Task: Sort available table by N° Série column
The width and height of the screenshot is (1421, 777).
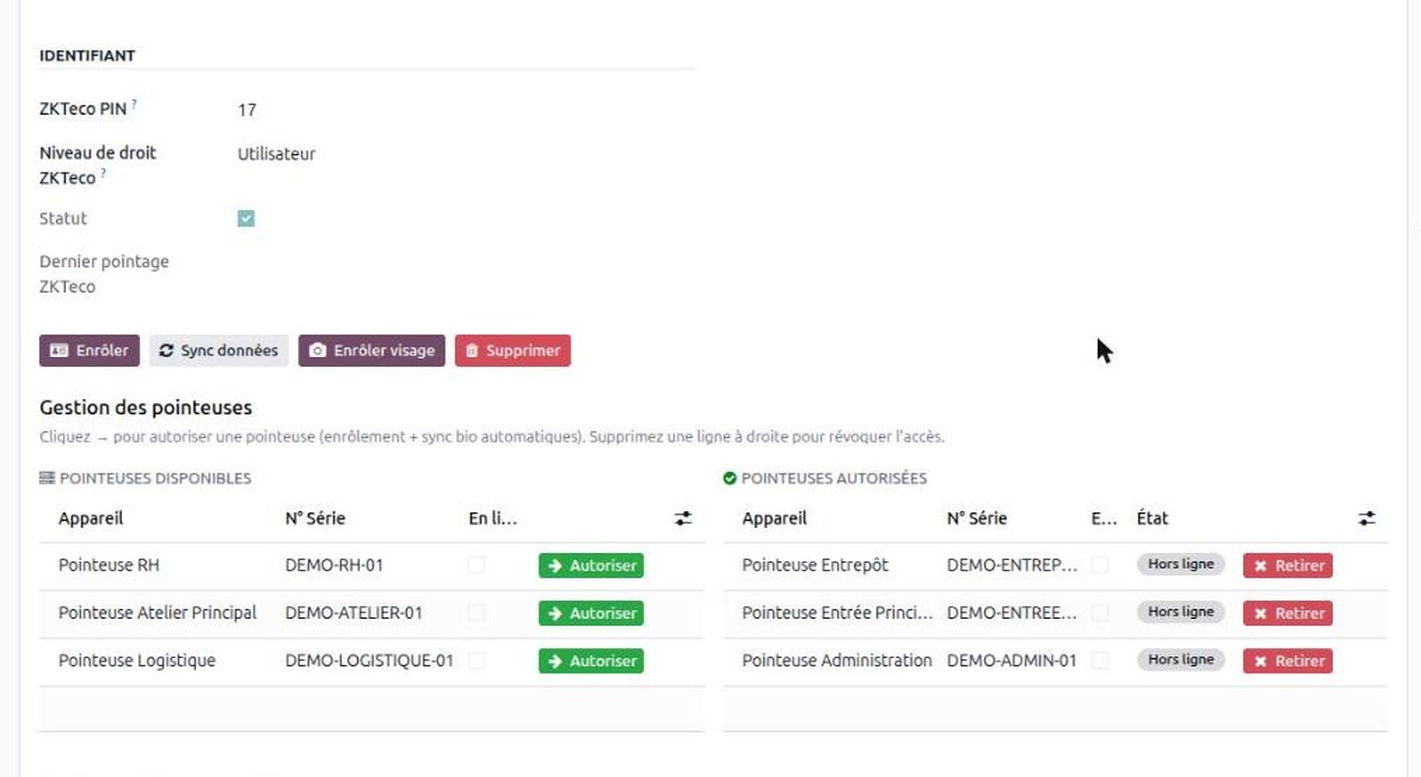Action: 315,518
